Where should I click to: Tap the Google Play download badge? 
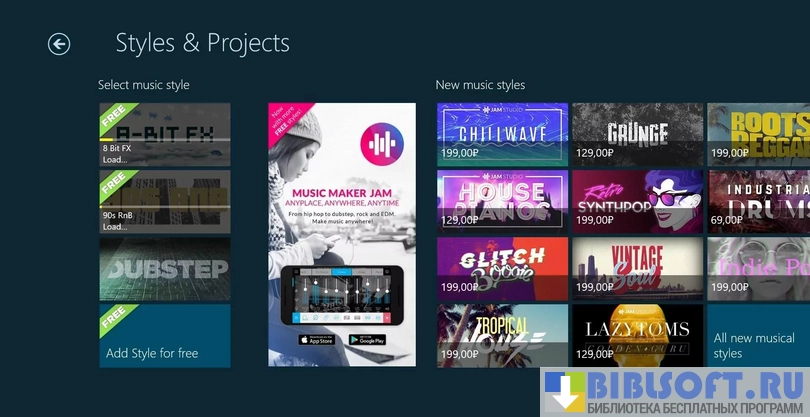coord(367,340)
